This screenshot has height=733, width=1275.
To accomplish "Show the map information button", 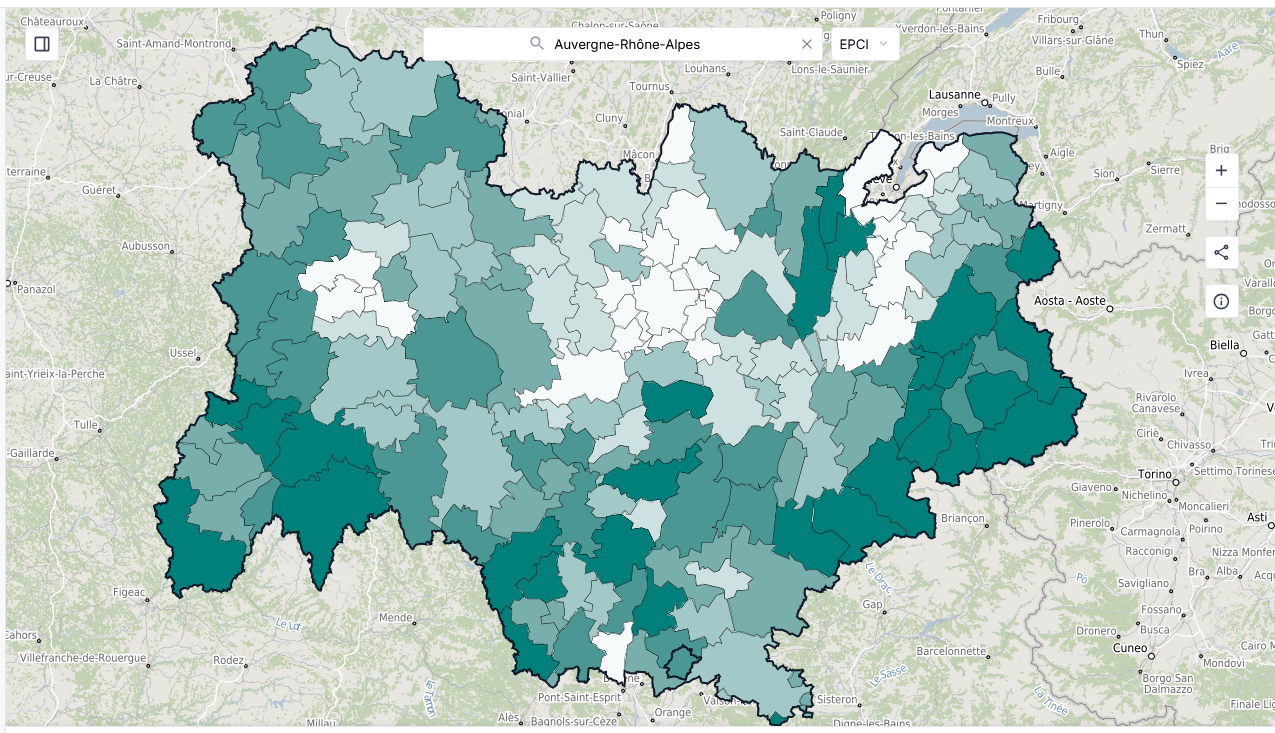I will coord(1221,301).
